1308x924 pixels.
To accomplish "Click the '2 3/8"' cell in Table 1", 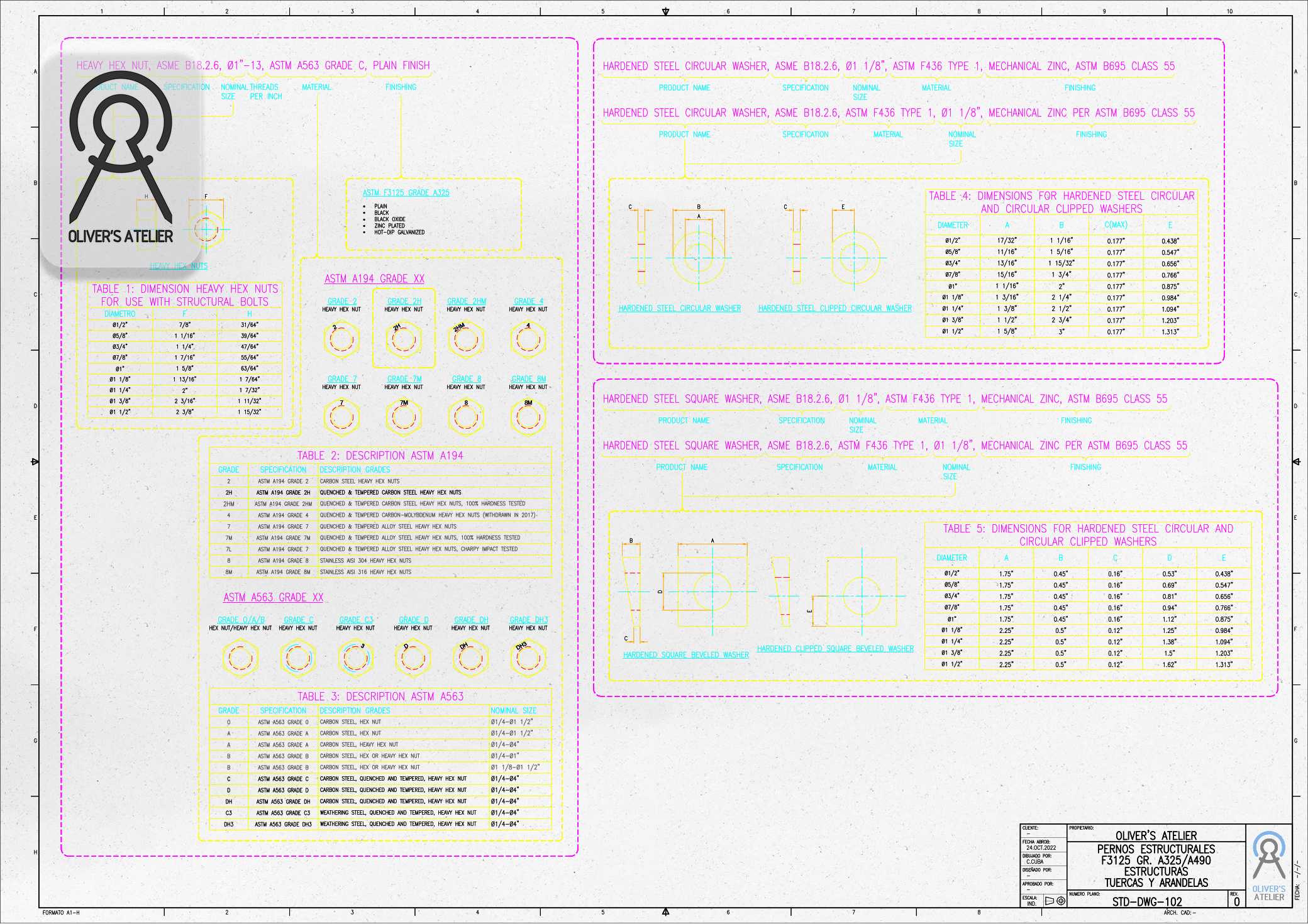I will pos(185,412).
